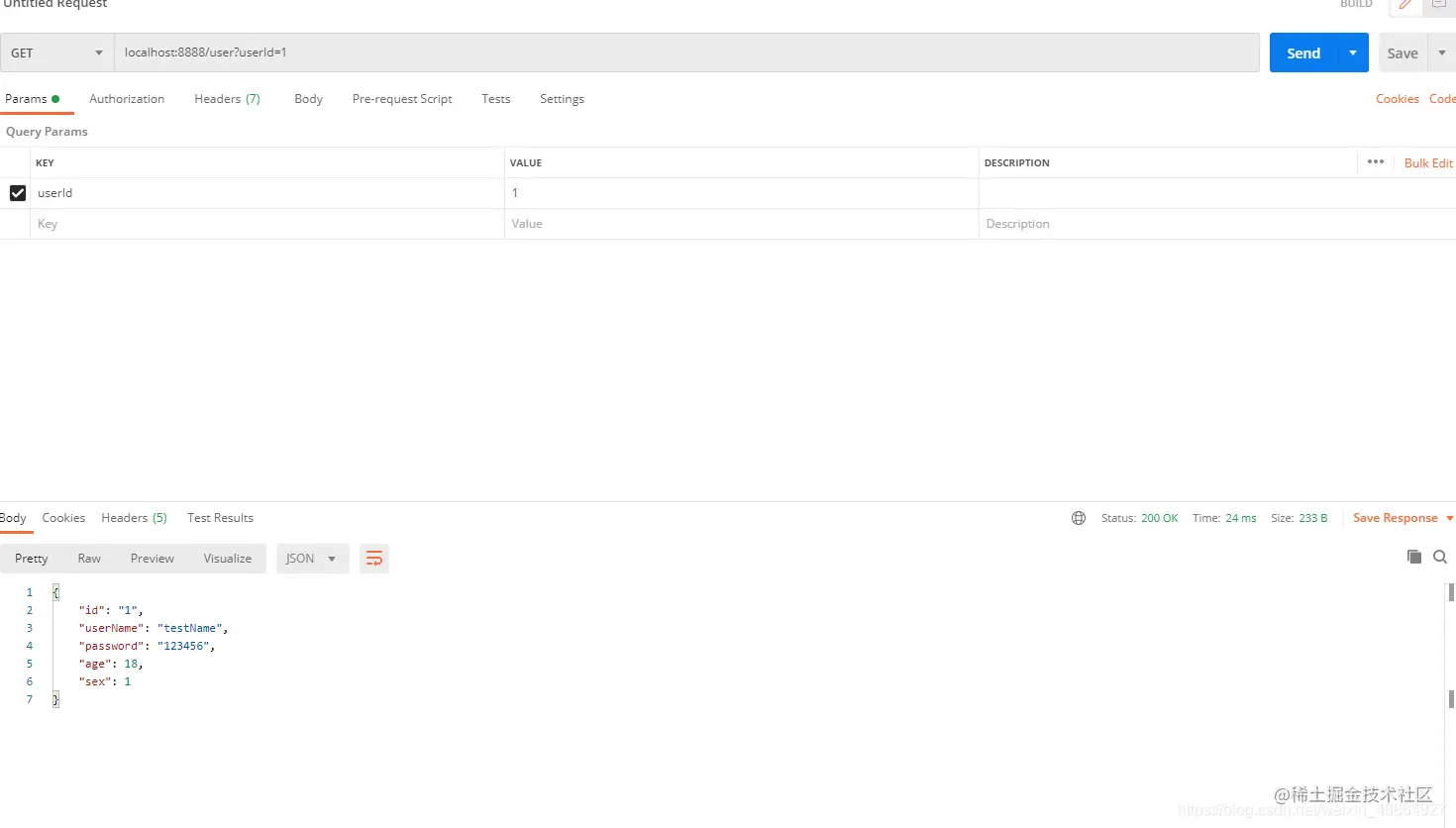The height and width of the screenshot is (828, 1456).
Task: Click the "password": "123456" response line
Action: click(x=147, y=646)
